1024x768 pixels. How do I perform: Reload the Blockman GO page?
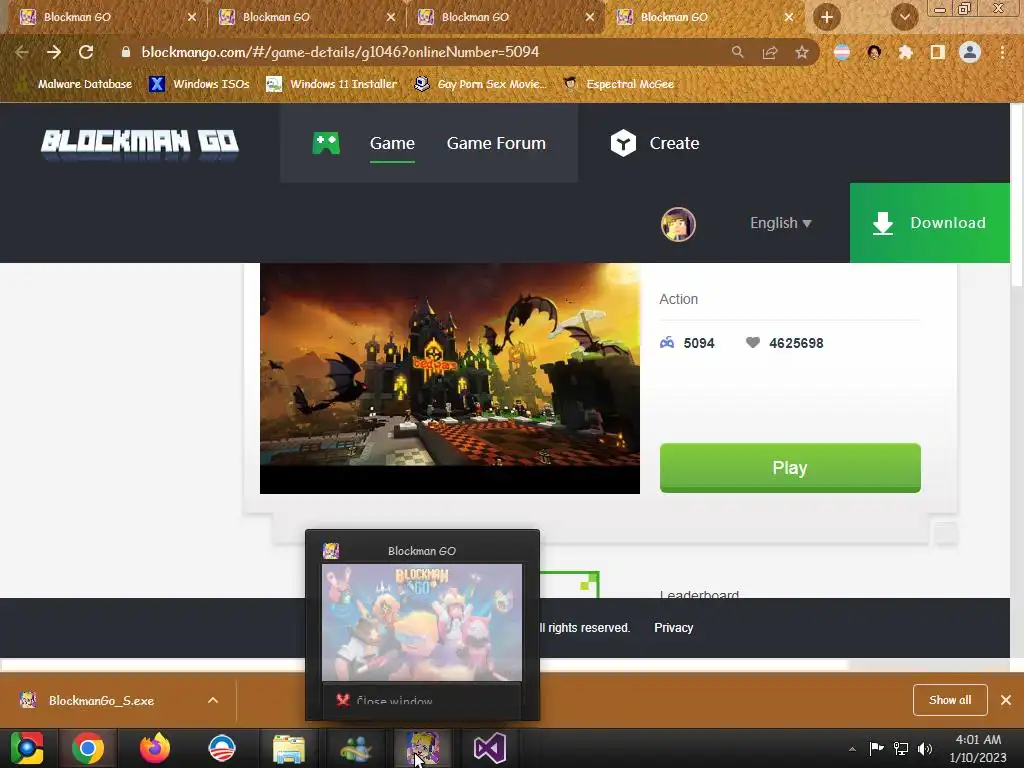click(86, 52)
